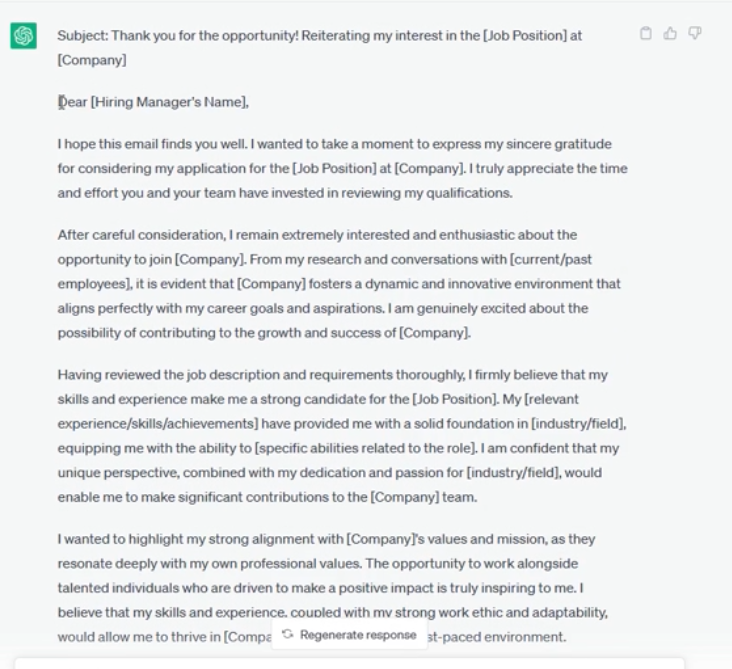This screenshot has width=732, height=669.
Task: Copy the response with the clipboard icon
Action: [646, 34]
